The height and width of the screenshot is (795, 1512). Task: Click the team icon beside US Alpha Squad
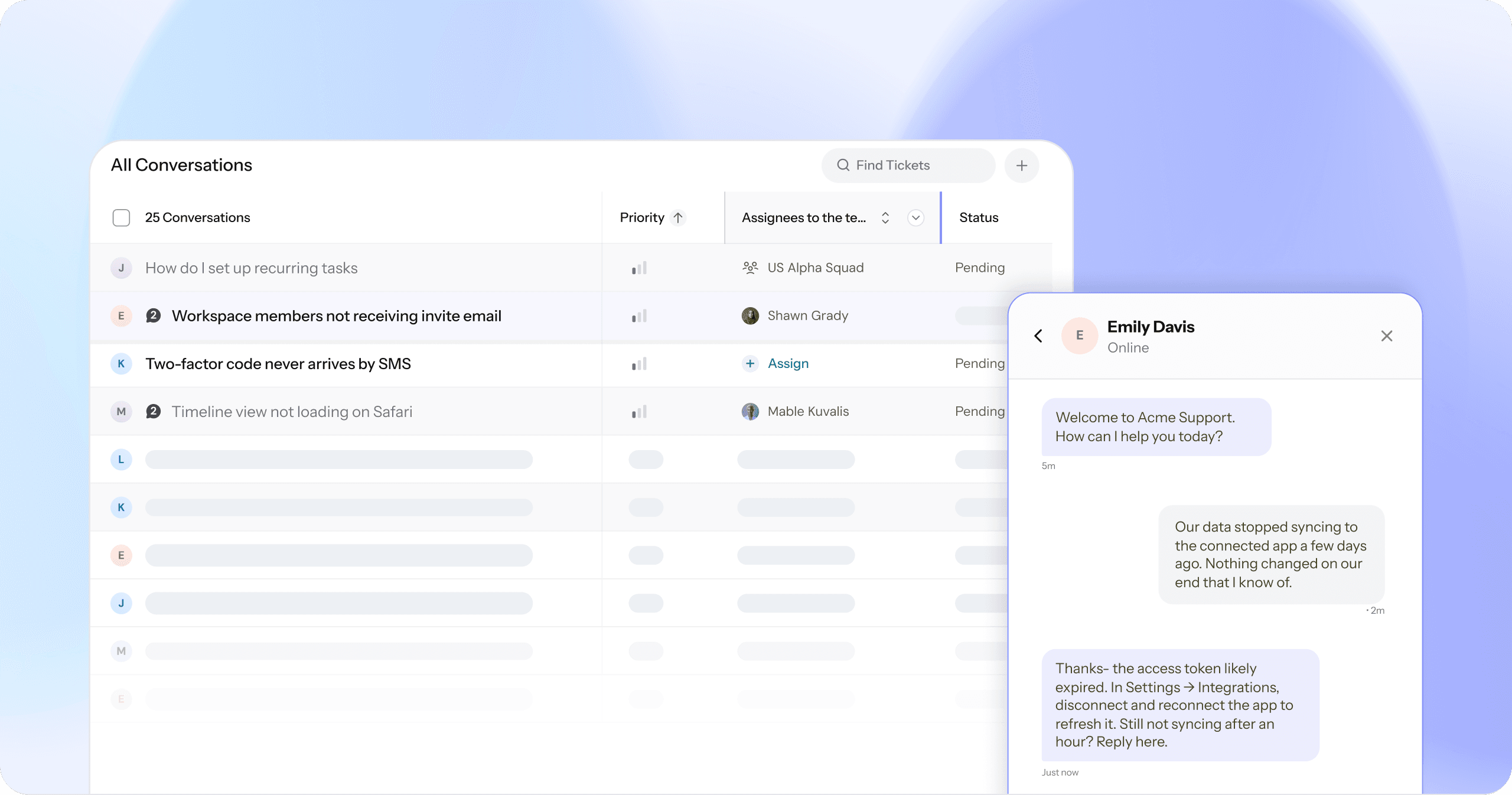pyautogui.click(x=750, y=268)
